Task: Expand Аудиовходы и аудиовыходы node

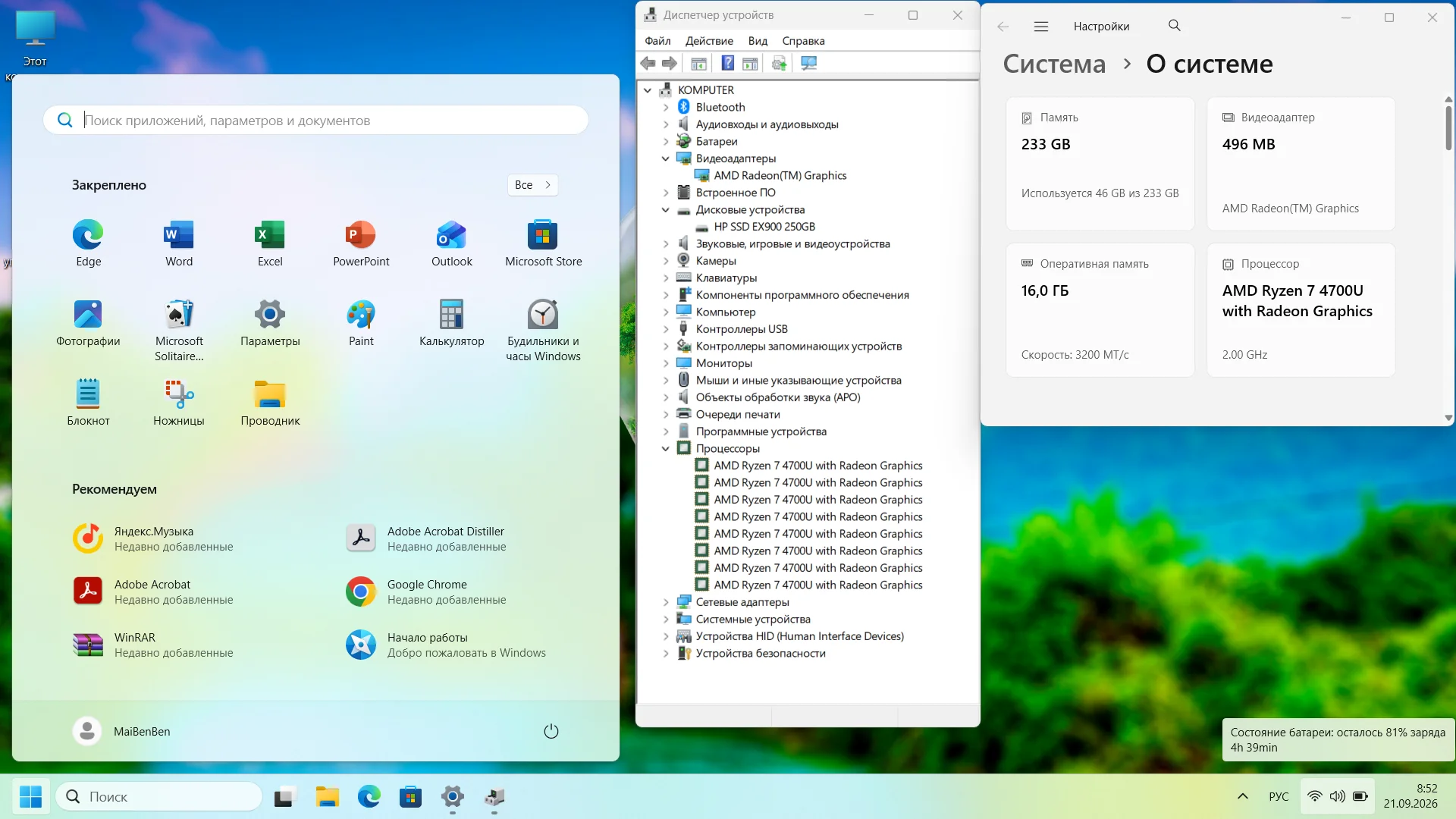Action: pyautogui.click(x=666, y=124)
